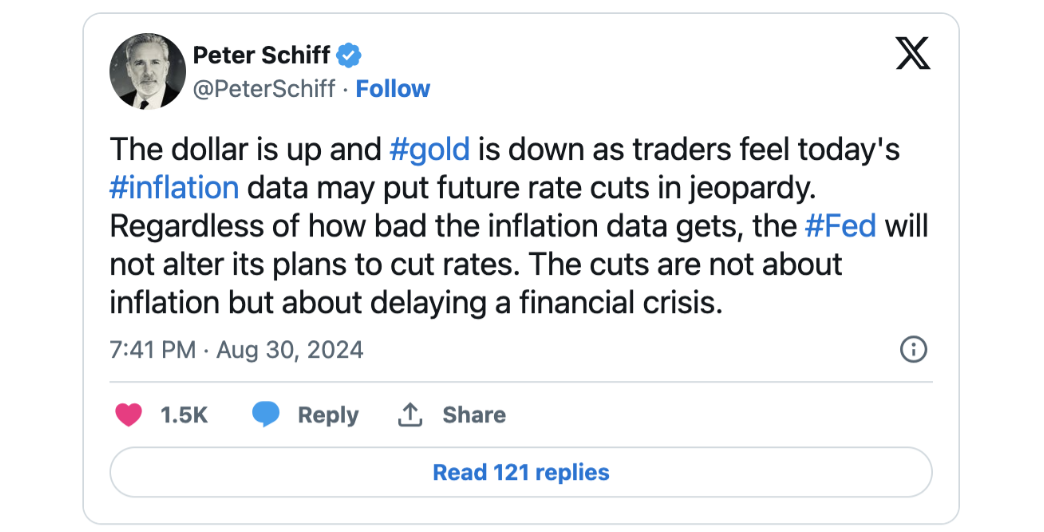Click the Reply text label
Viewport: 1044px width, 532px height.
coord(328,415)
